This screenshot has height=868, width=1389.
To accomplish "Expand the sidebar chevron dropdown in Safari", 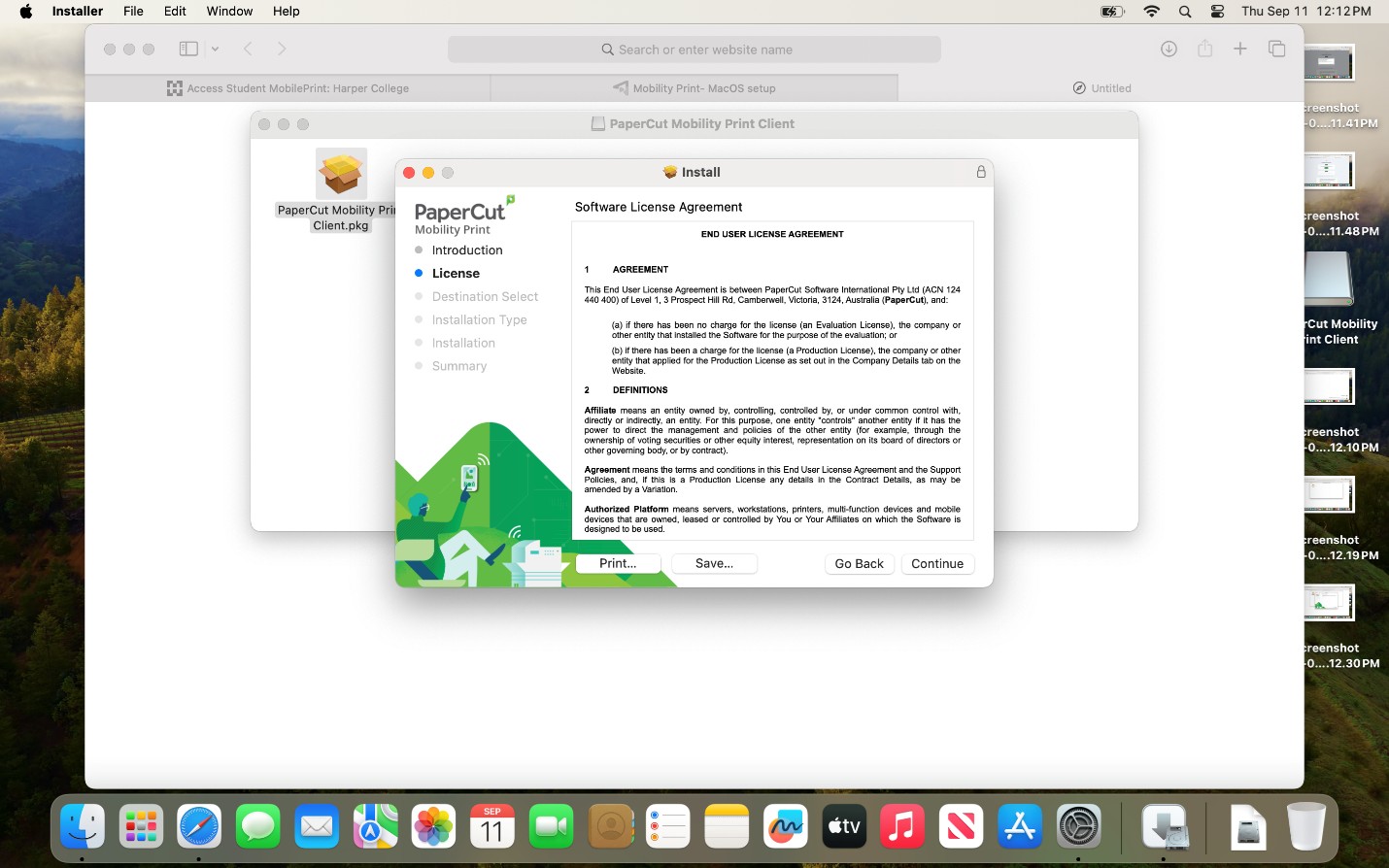I will click(215, 48).
